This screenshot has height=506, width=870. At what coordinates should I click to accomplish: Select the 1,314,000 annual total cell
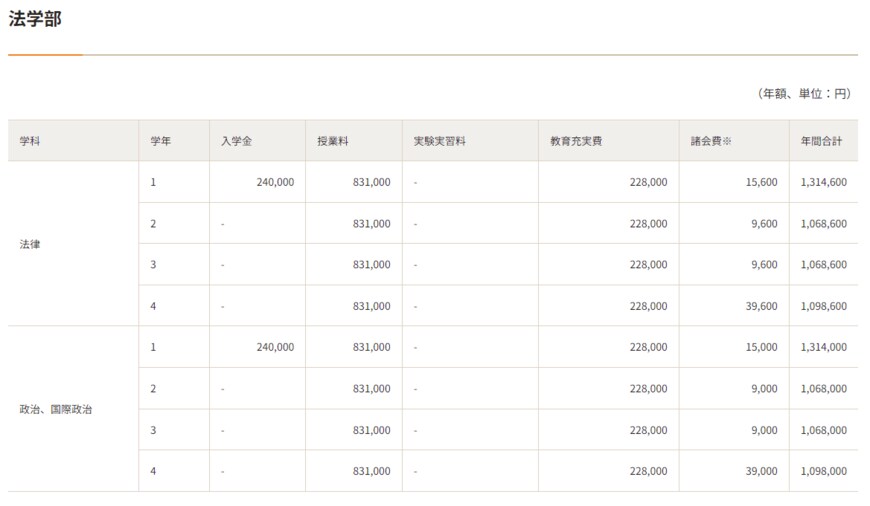[x=823, y=347]
